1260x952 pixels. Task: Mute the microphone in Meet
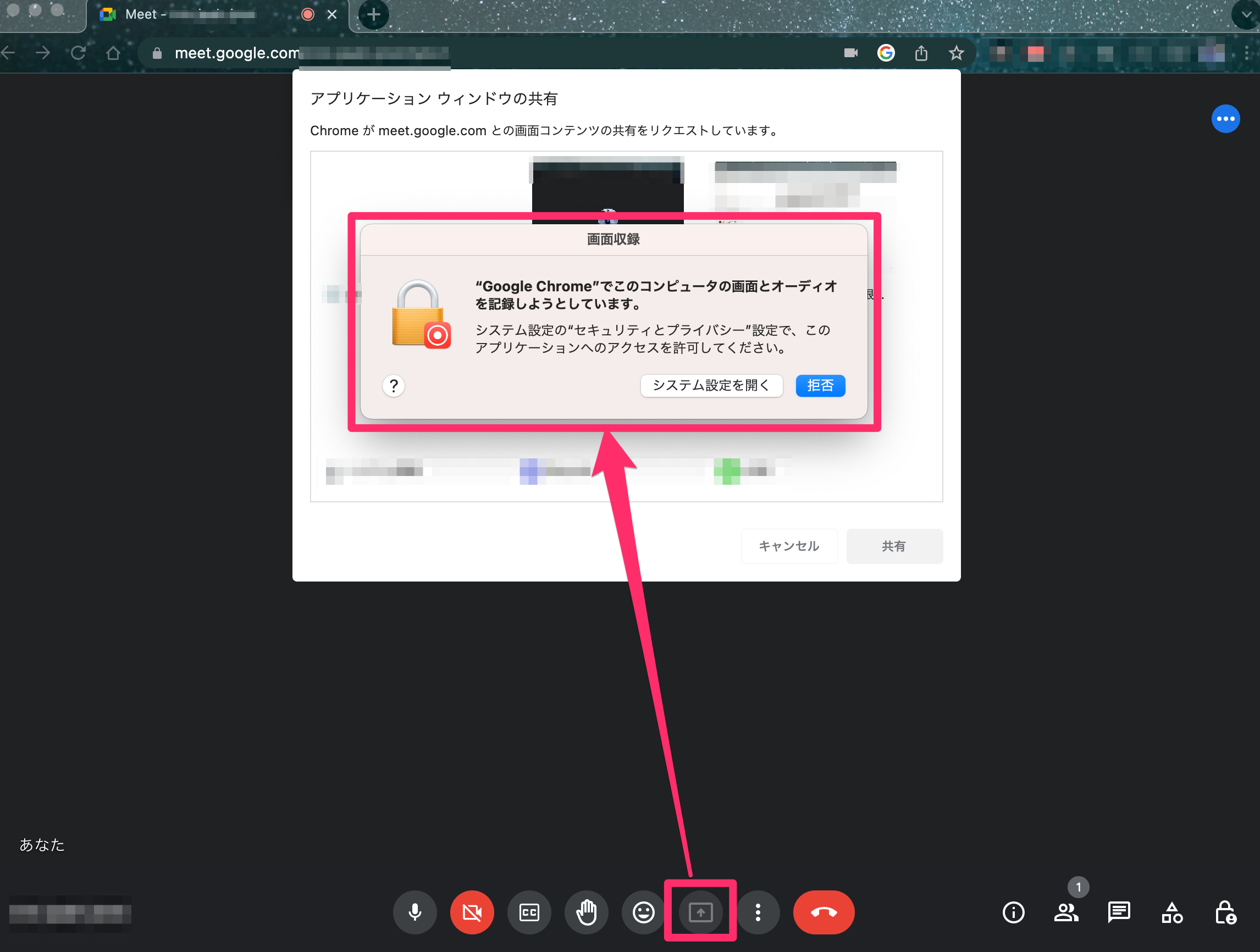pos(415,912)
